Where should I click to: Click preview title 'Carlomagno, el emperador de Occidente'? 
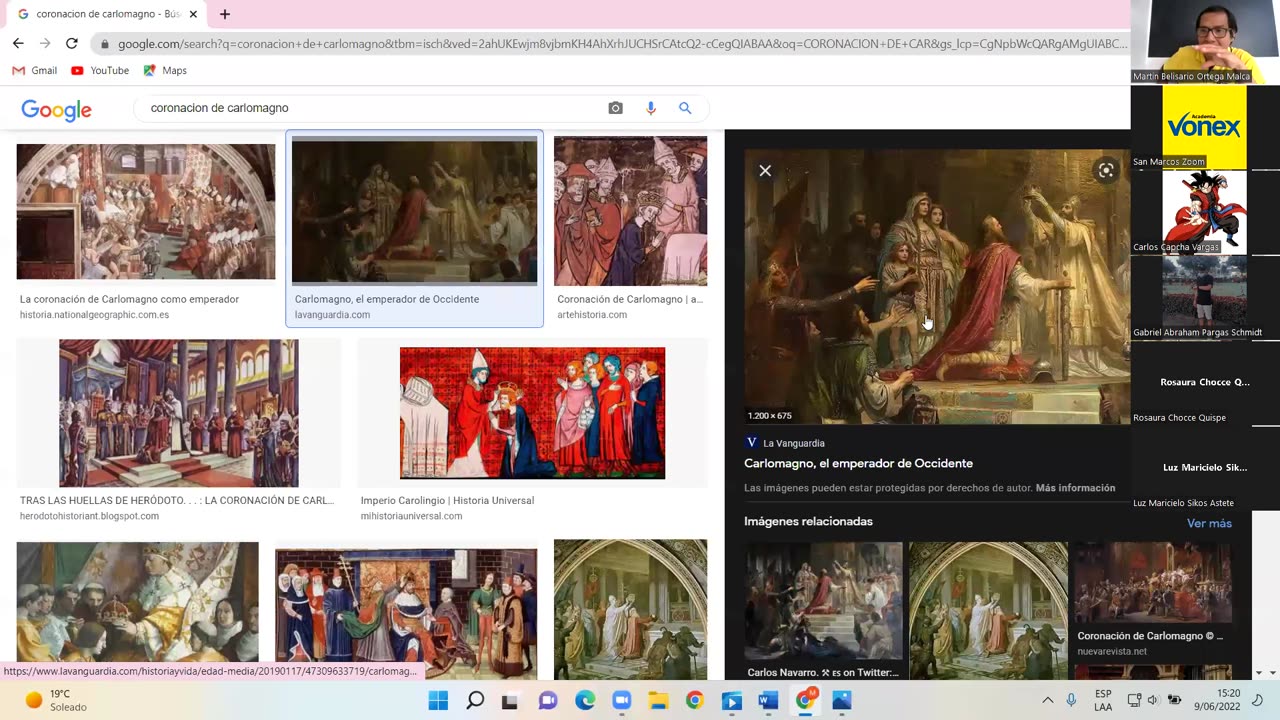[858, 463]
